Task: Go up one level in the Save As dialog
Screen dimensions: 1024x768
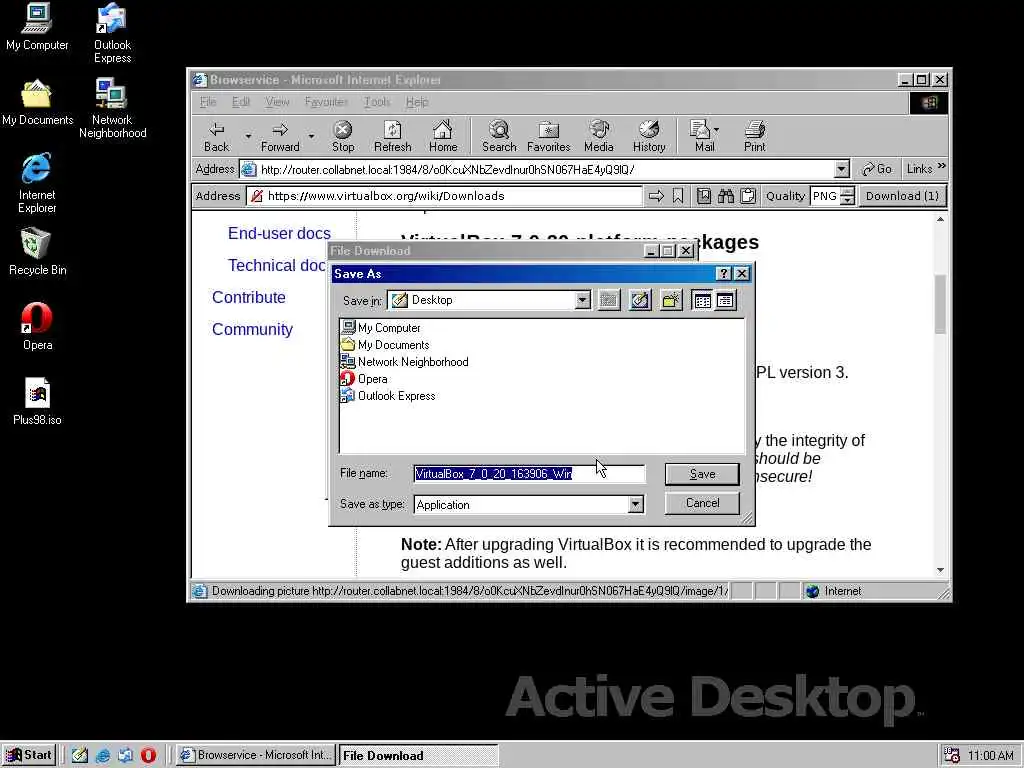Action: pyautogui.click(x=609, y=300)
